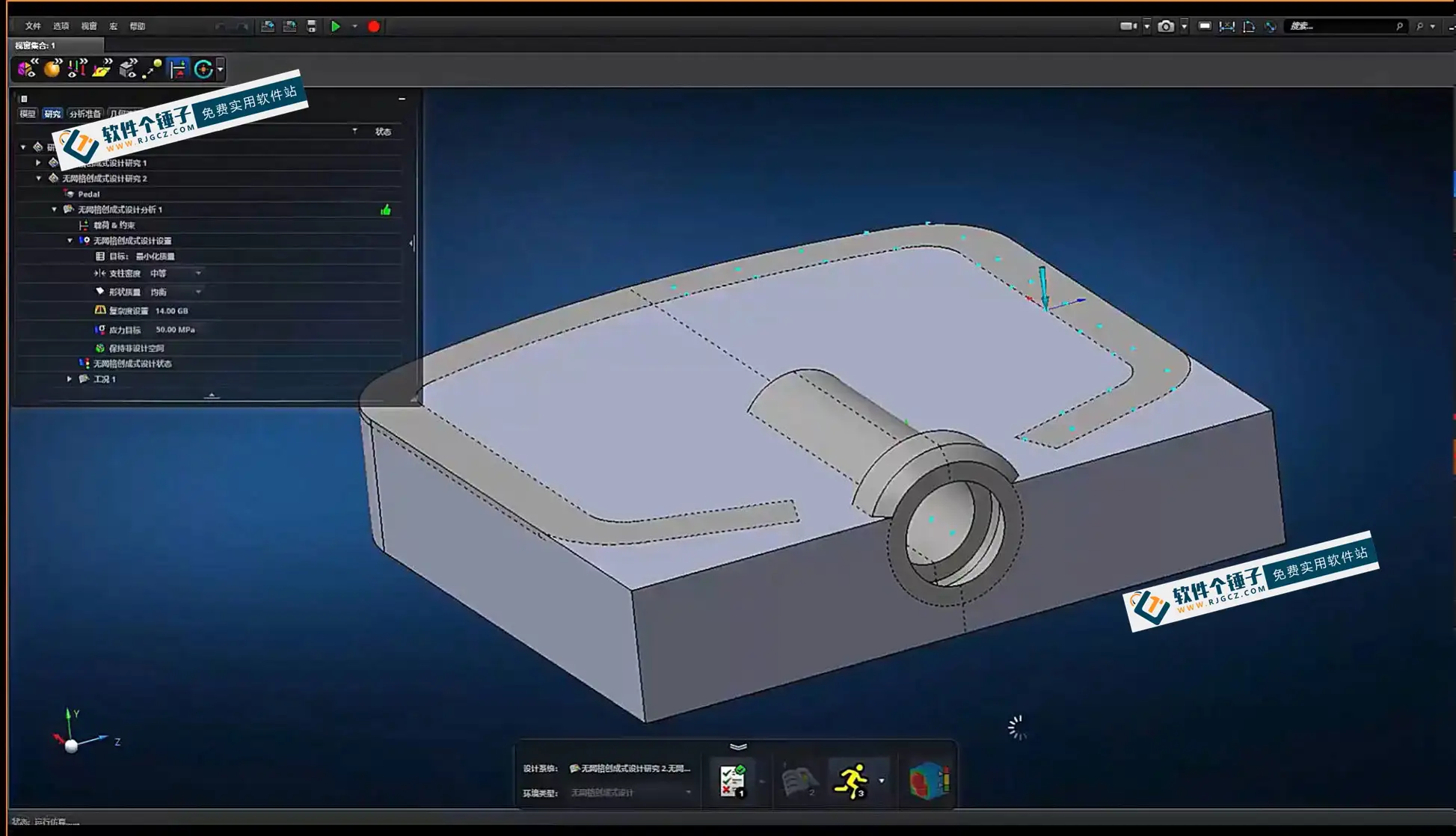
Task: Click the circular rotate refresh icon
Action: [x=203, y=69]
